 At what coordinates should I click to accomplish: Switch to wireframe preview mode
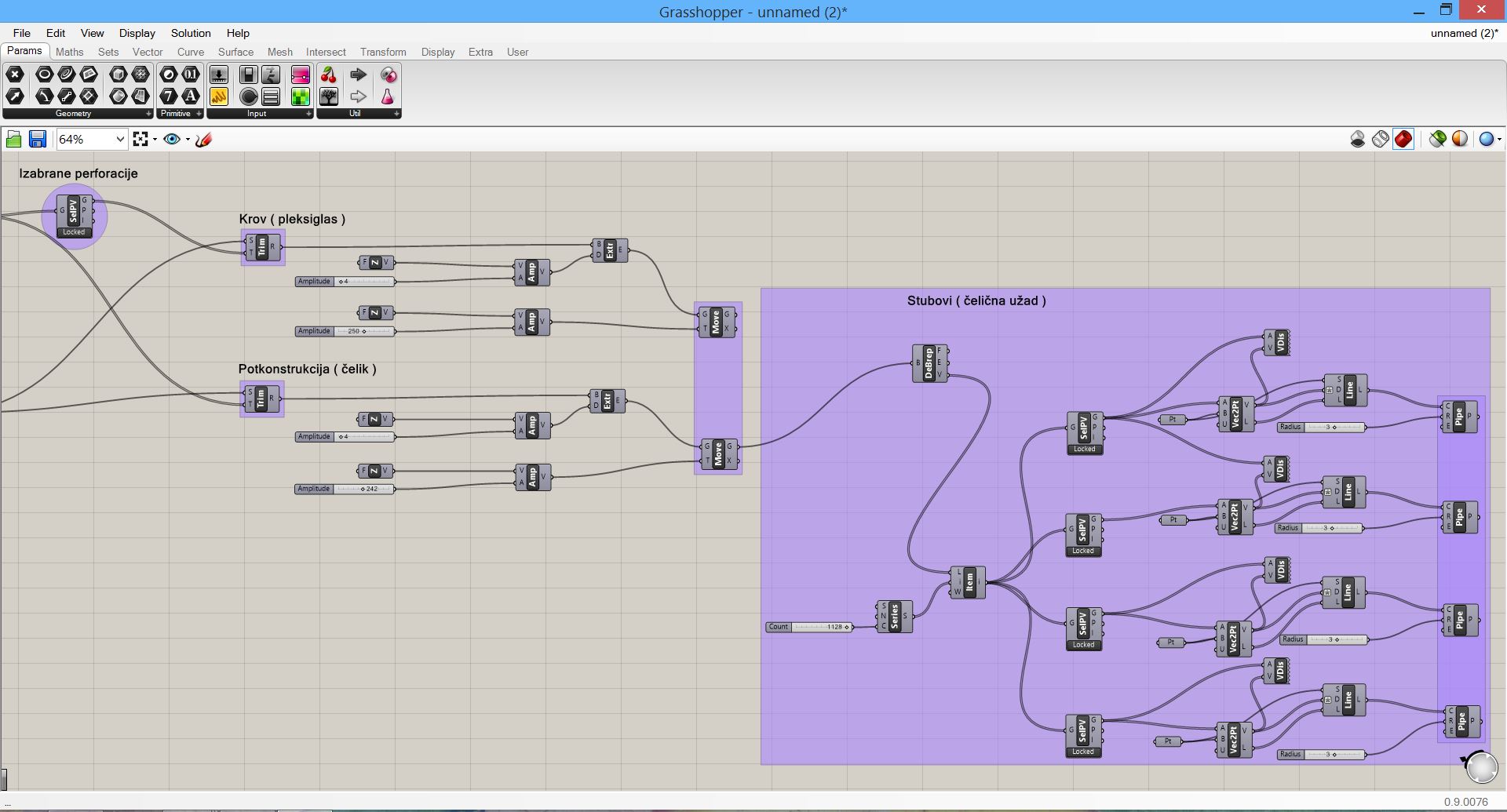click(x=1380, y=140)
